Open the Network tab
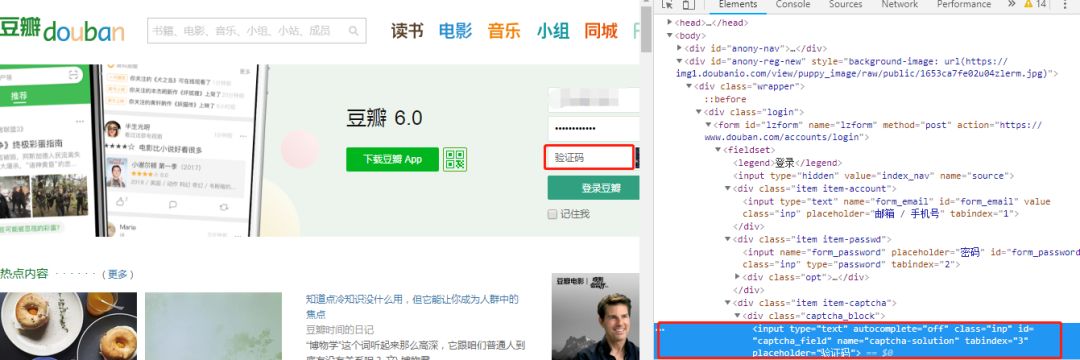Screen dimensions: 1080x360 click(x=900, y=4)
